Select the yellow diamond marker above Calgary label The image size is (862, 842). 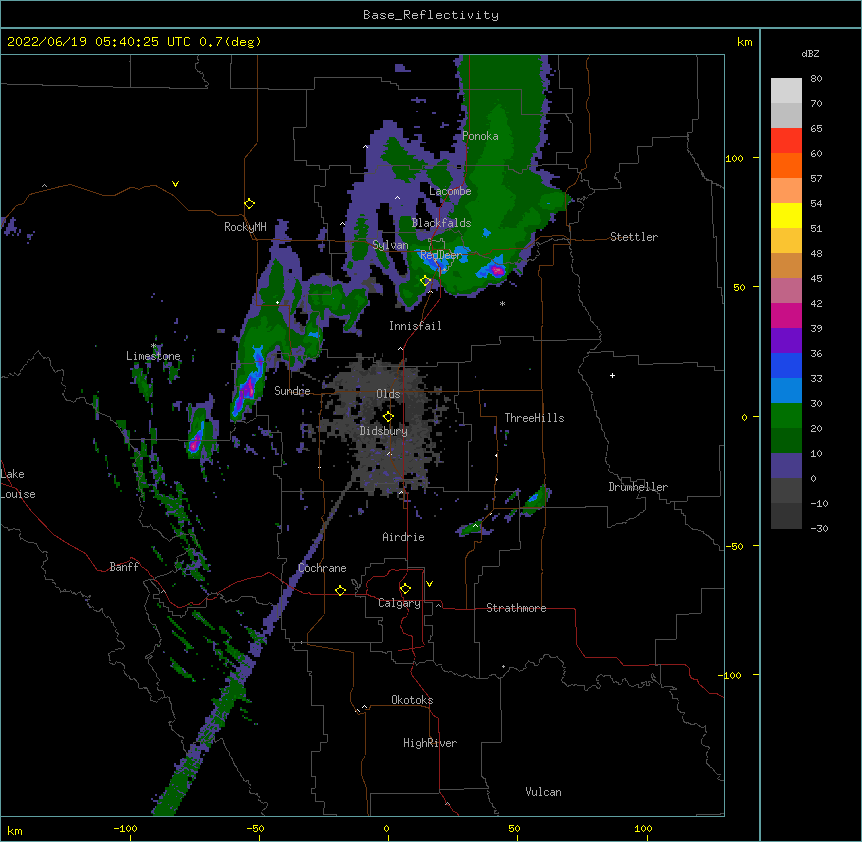click(405, 589)
